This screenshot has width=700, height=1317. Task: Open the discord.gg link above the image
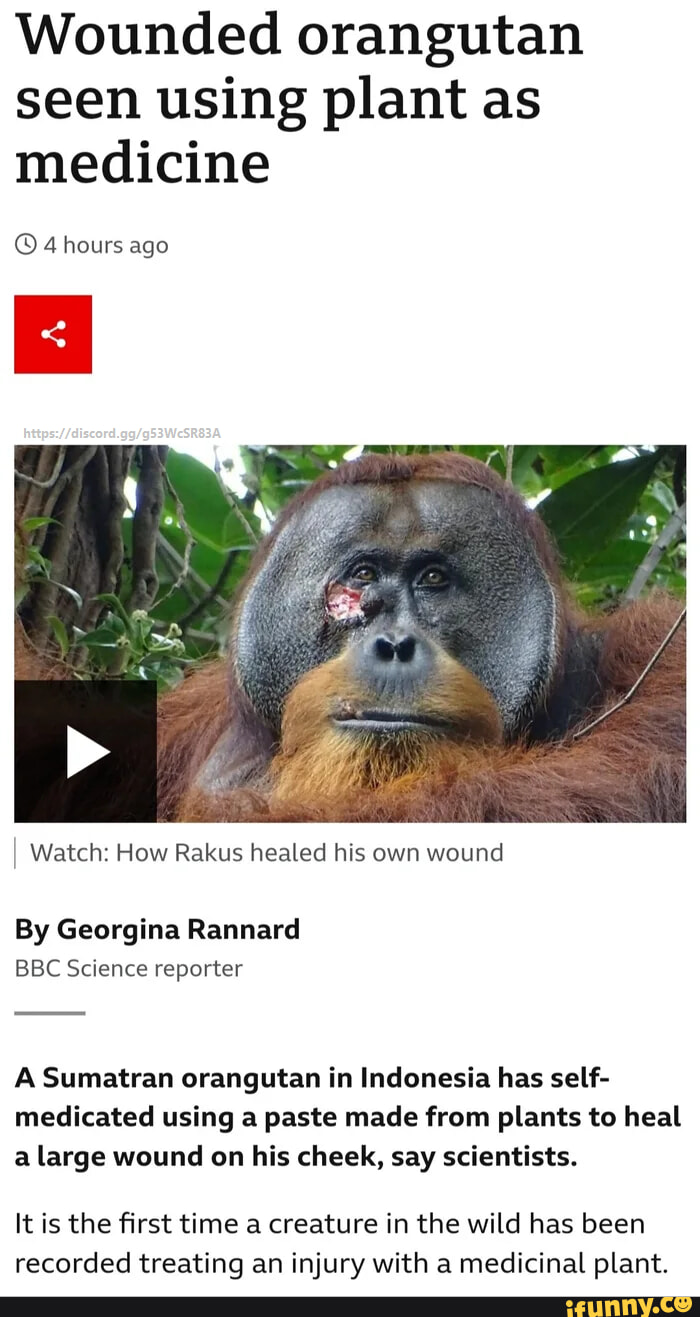(x=118, y=433)
